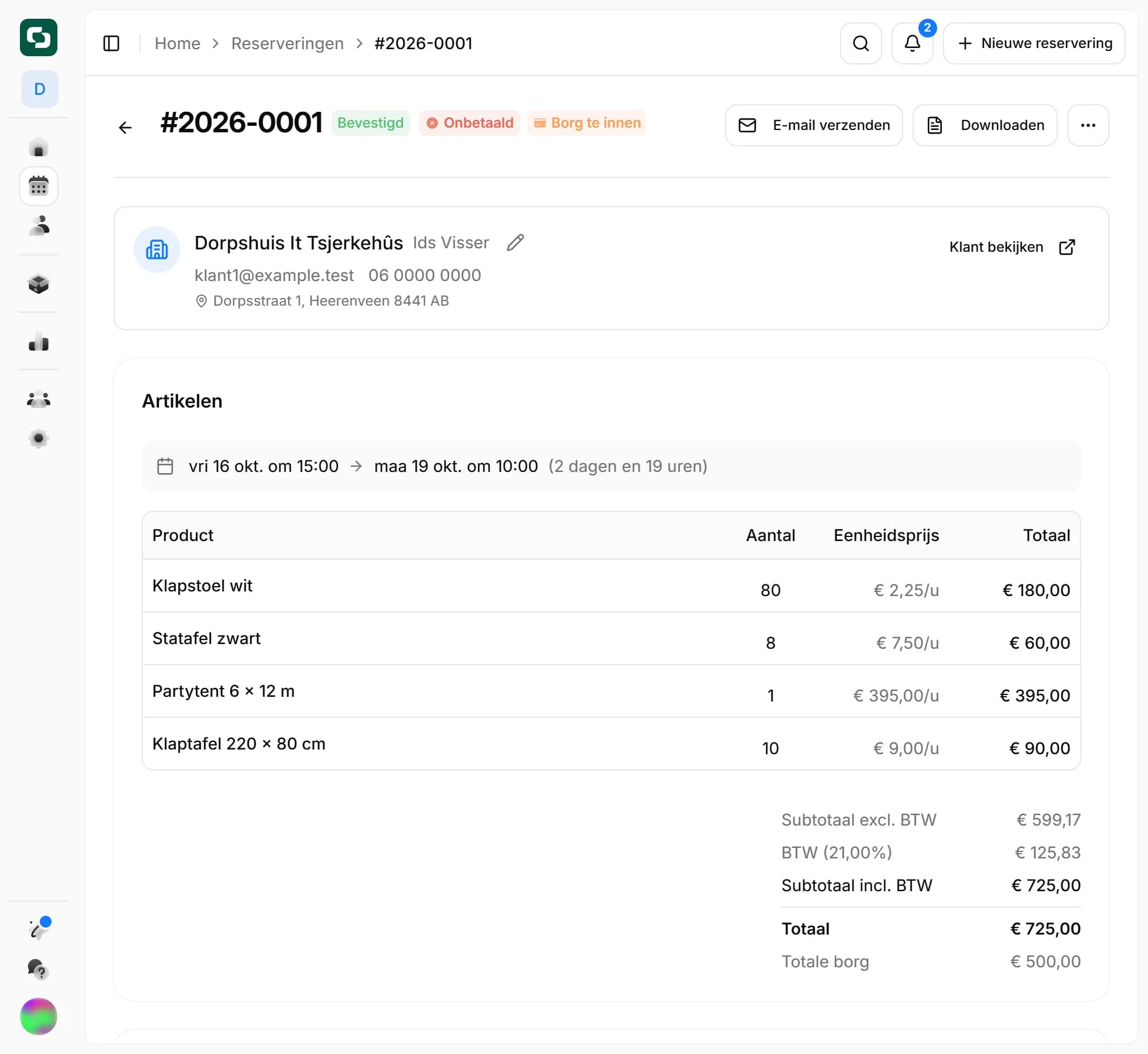Image resolution: width=1148 pixels, height=1054 pixels.
Task: Navigate to Reserveringen breadcrumb
Action: pos(287,43)
